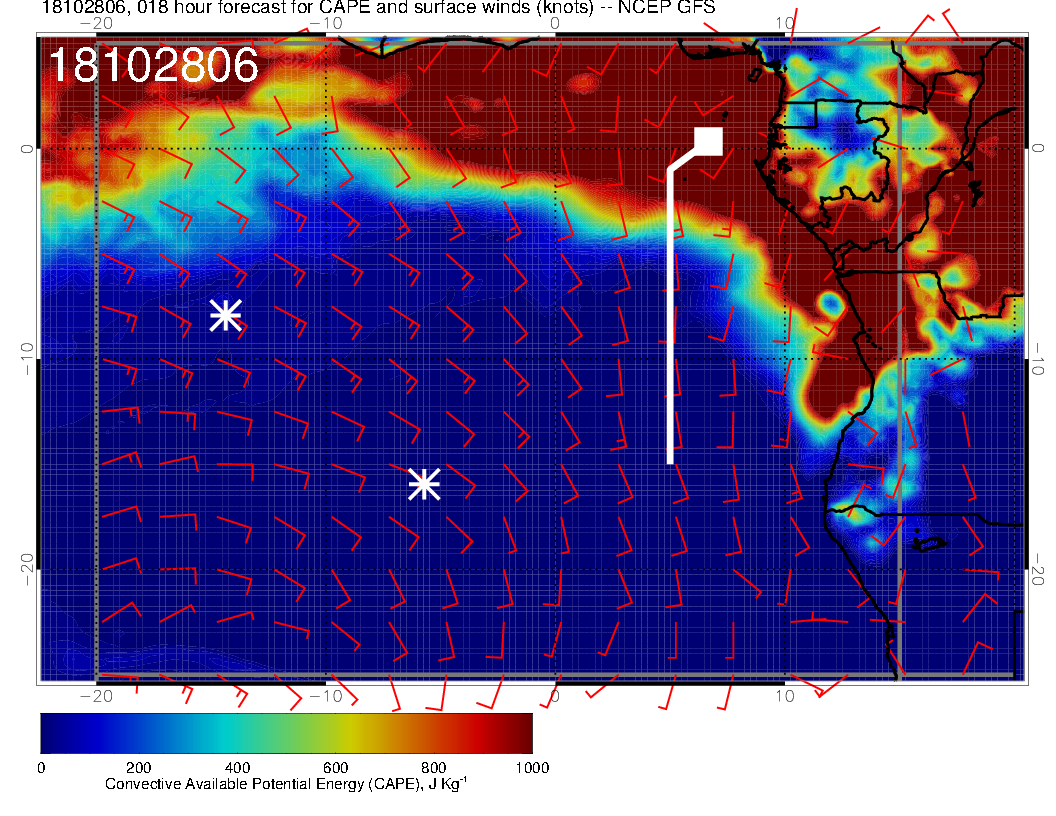The image size is (1056, 816).
Task: Click the forecast title text mentioning NCEP GFS
Action: click(378, 8)
